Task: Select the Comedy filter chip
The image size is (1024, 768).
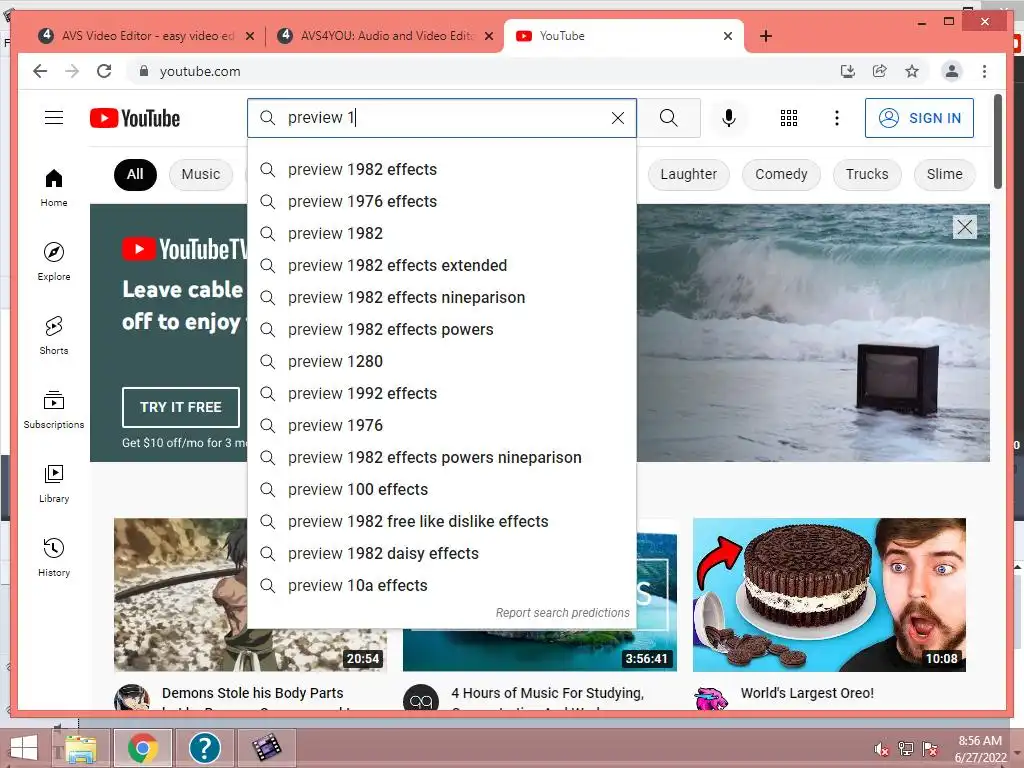Action: tap(781, 174)
